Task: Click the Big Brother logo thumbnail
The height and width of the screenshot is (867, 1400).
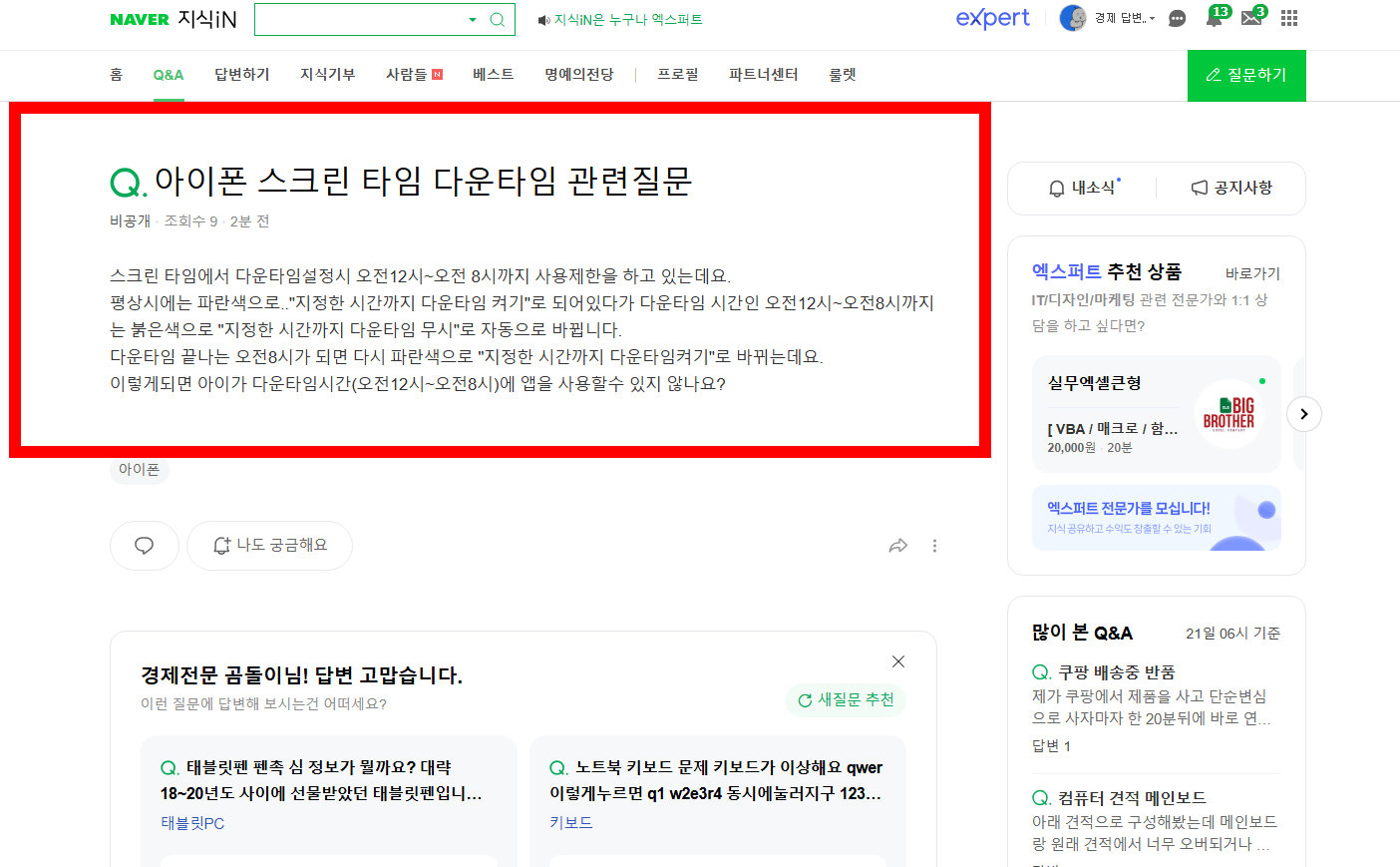Action: pos(1229,413)
